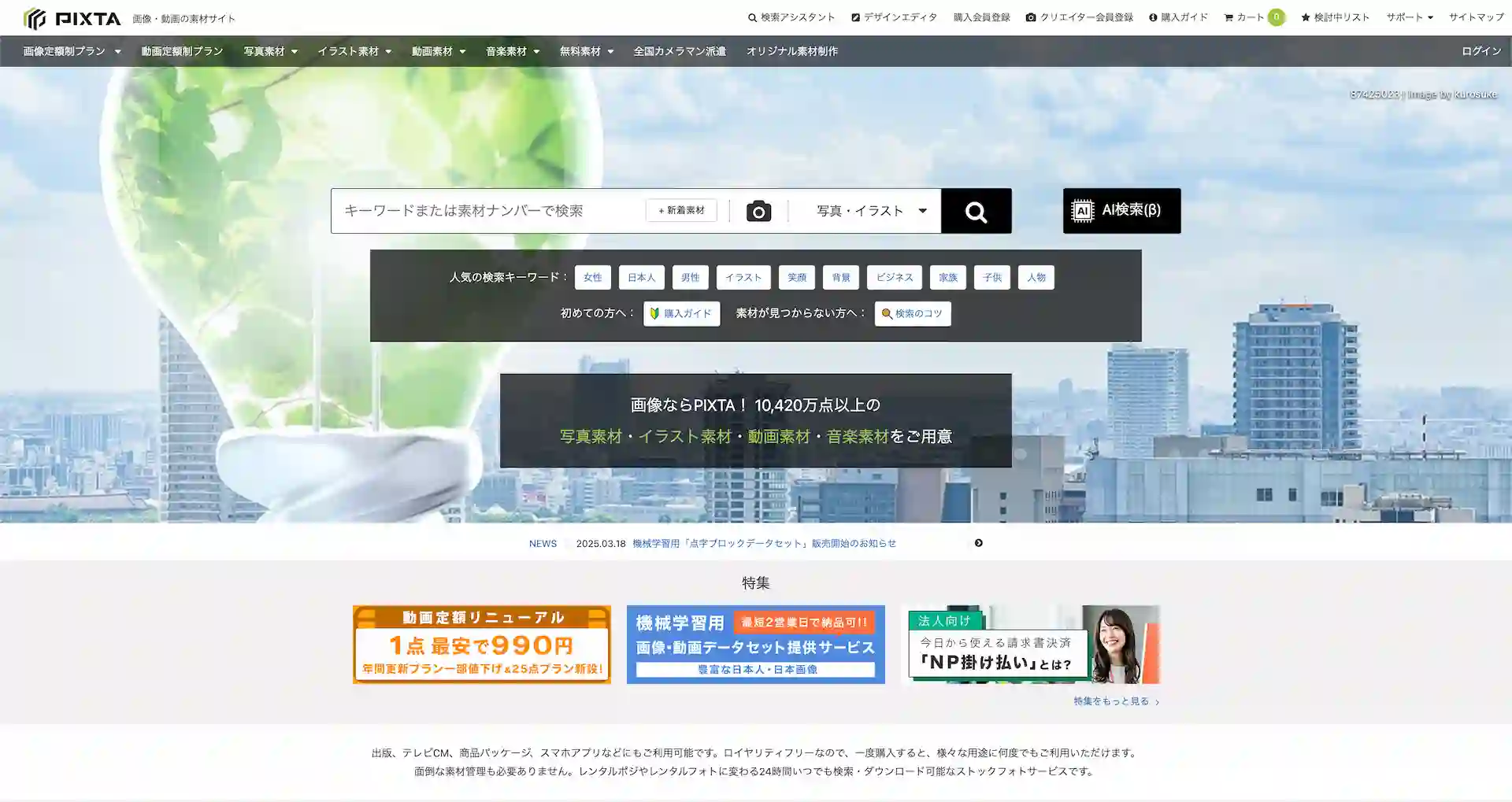Select keyword tag 家族
This screenshot has height=802, width=1512.
[948, 278]
